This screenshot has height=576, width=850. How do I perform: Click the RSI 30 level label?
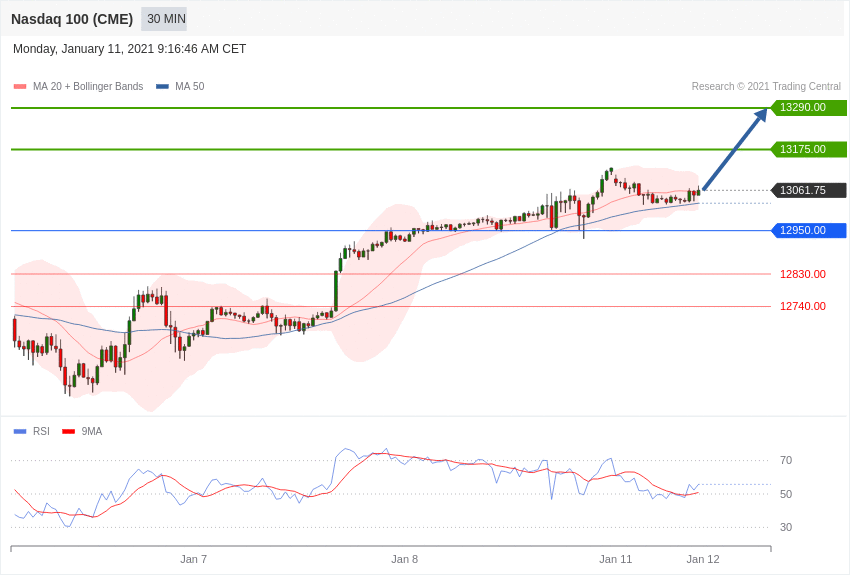click(786, 527)
